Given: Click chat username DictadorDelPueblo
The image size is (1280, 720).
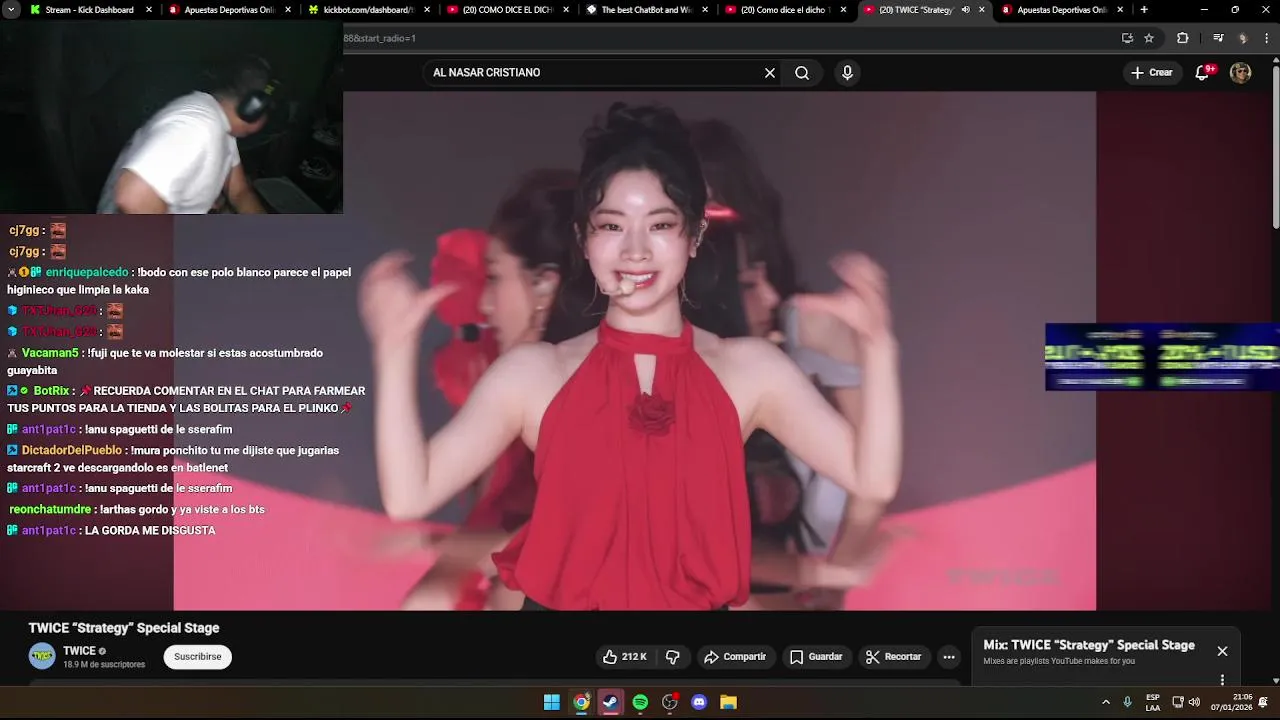Looking at the screenshot, I should coord(72,450).
